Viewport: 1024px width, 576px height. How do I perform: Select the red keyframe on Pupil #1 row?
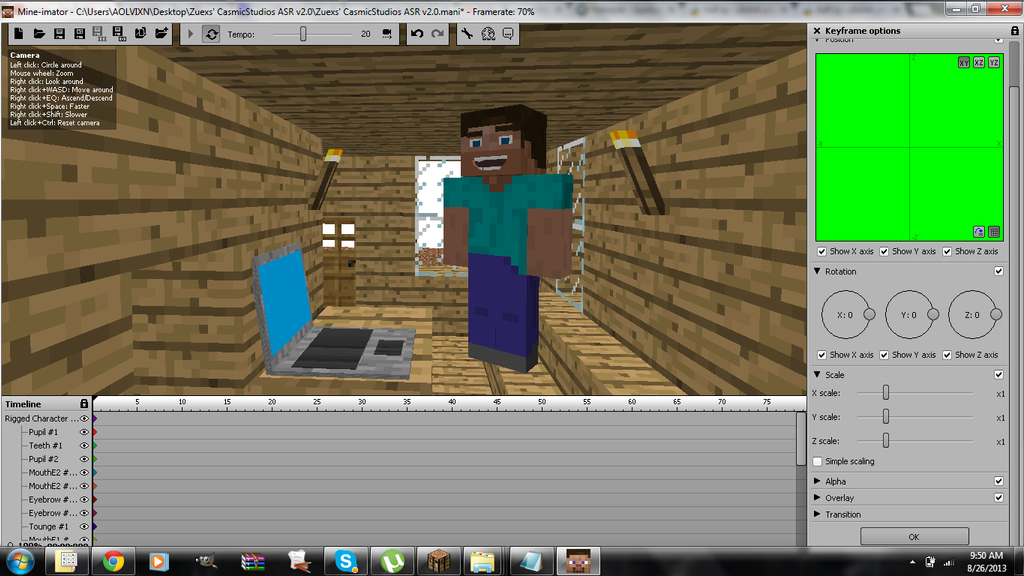95,432
